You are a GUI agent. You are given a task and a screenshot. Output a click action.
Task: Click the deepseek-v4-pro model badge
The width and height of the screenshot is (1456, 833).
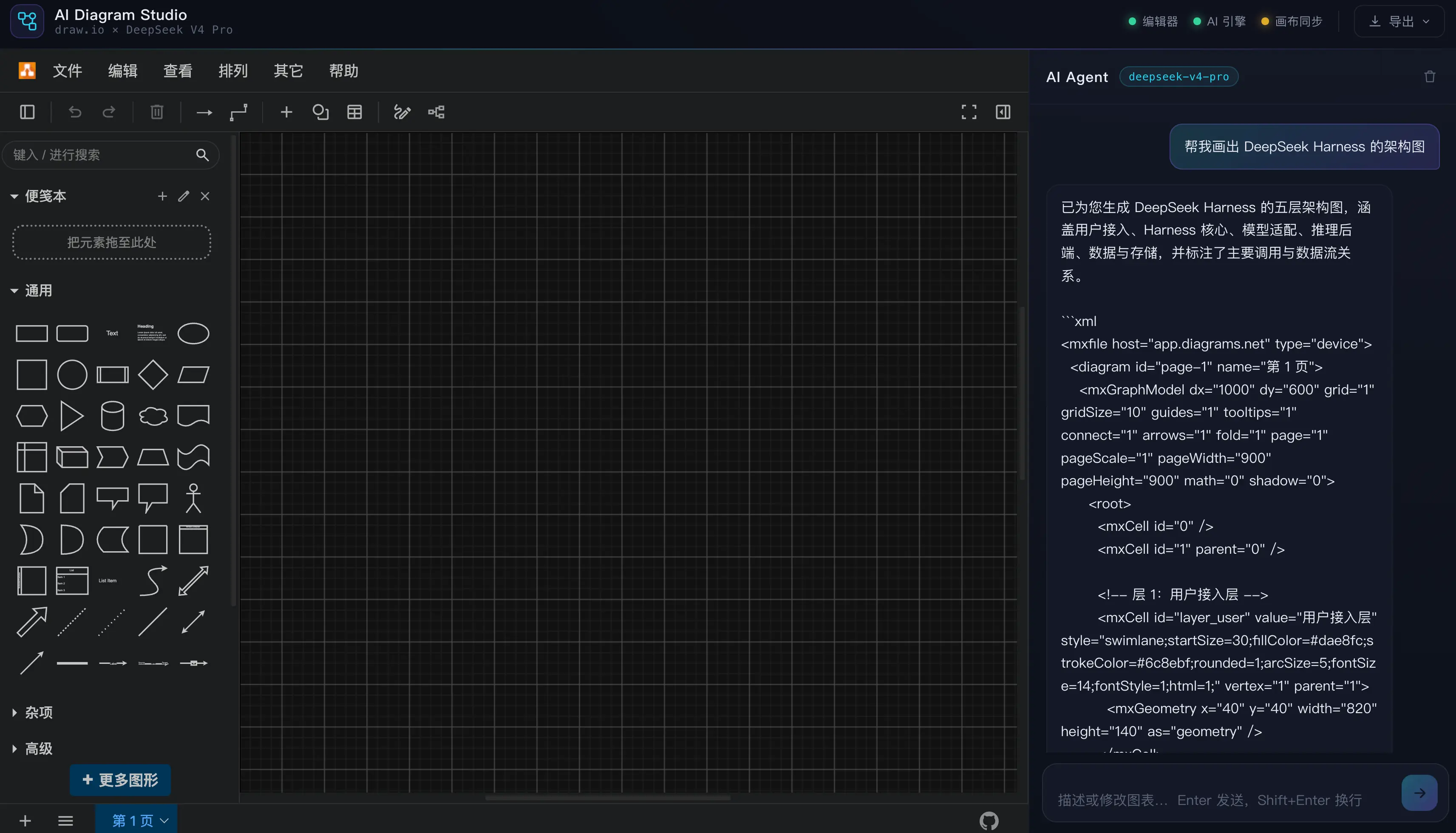(x=1178, y=76)
